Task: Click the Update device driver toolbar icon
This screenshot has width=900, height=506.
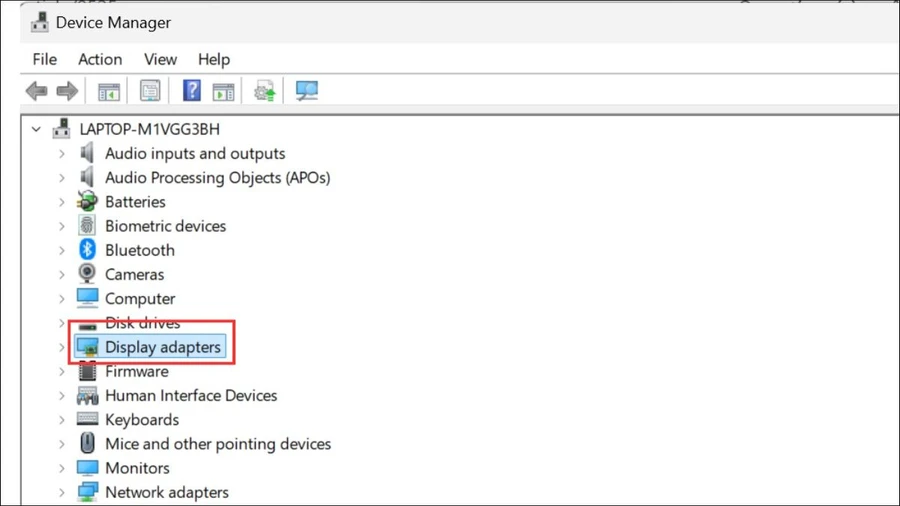Action: click(x=265, y=91)
